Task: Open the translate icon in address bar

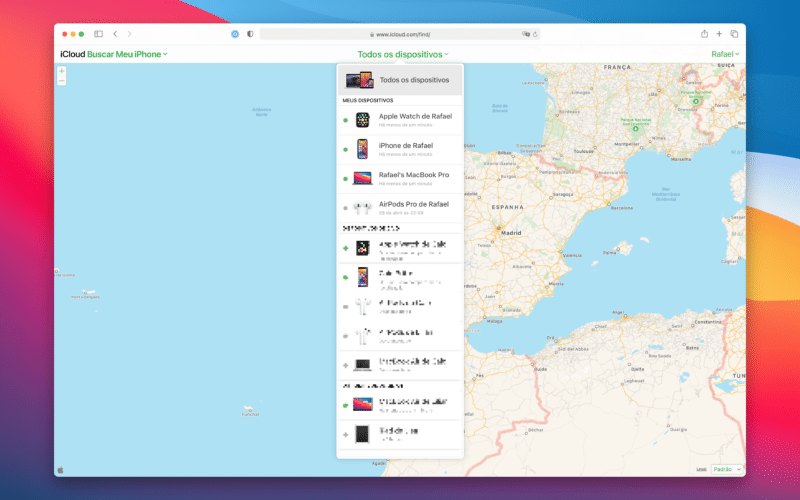Action: (526, 34)
